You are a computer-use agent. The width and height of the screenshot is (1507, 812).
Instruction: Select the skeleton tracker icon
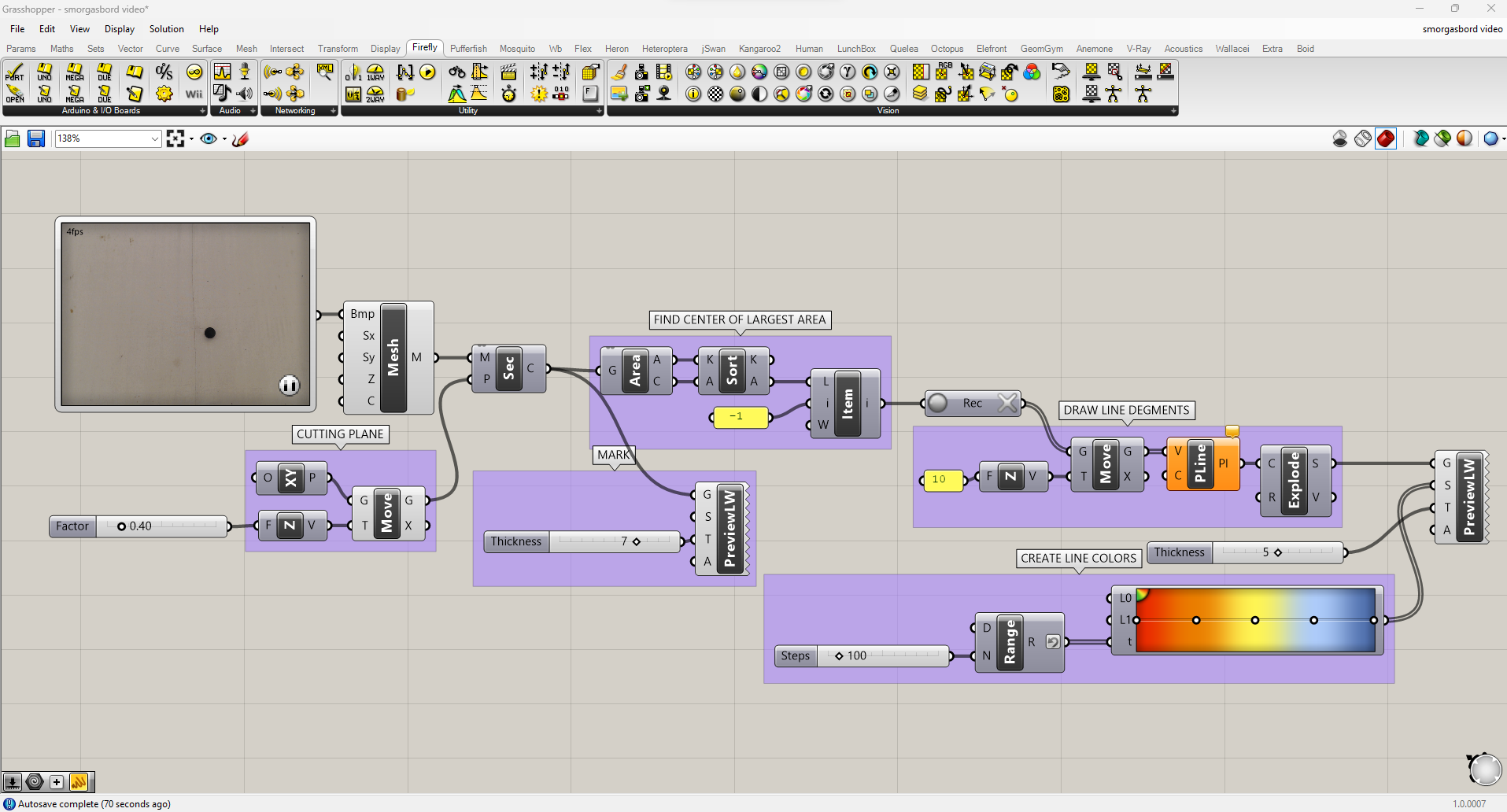pos(1114,94)
